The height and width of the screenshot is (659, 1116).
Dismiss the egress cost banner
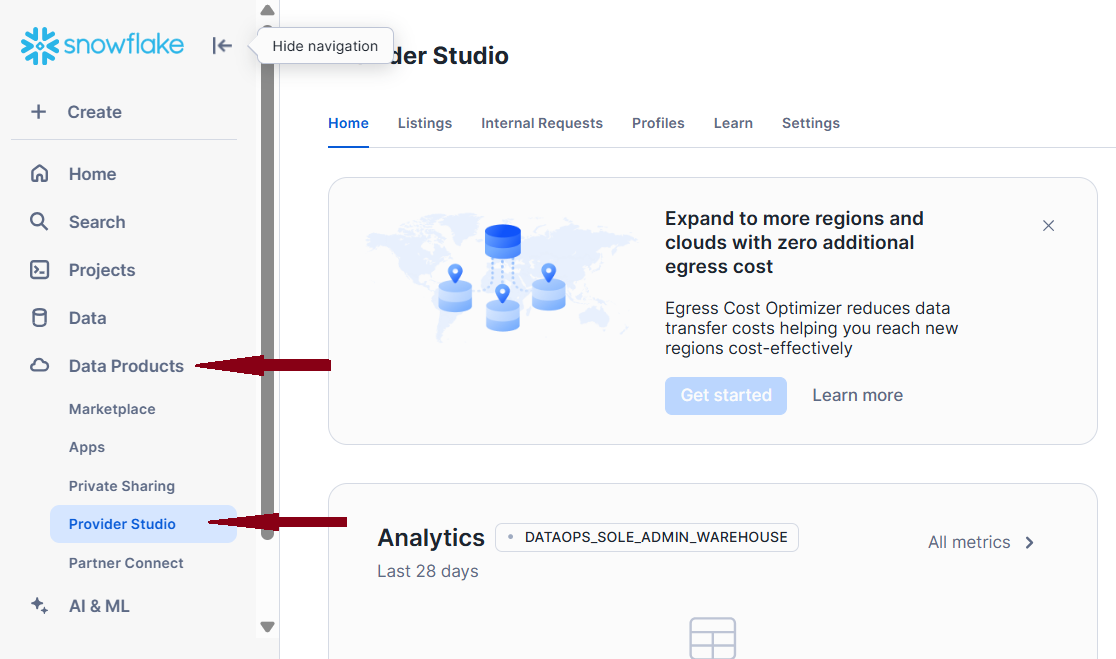click(x=1048, y=226)
